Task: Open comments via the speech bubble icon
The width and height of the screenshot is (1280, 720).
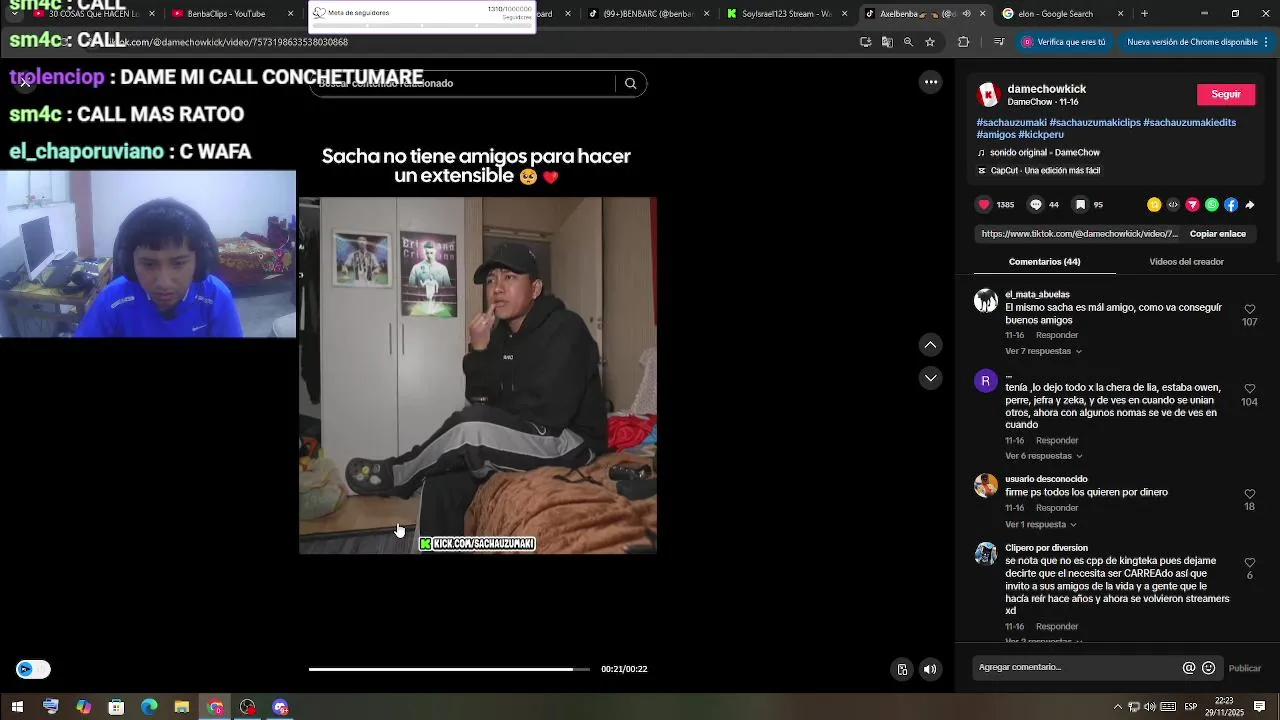Action: (x=1036, y=204)
